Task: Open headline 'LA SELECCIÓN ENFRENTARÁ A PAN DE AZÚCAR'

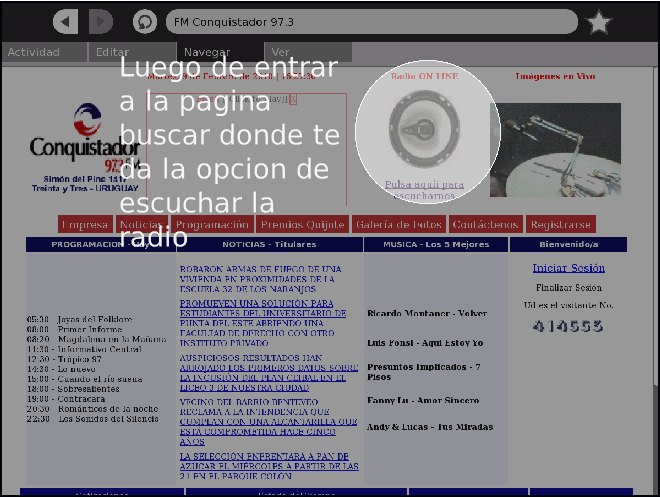Action: pyautogui.click(x=269, y=466)
